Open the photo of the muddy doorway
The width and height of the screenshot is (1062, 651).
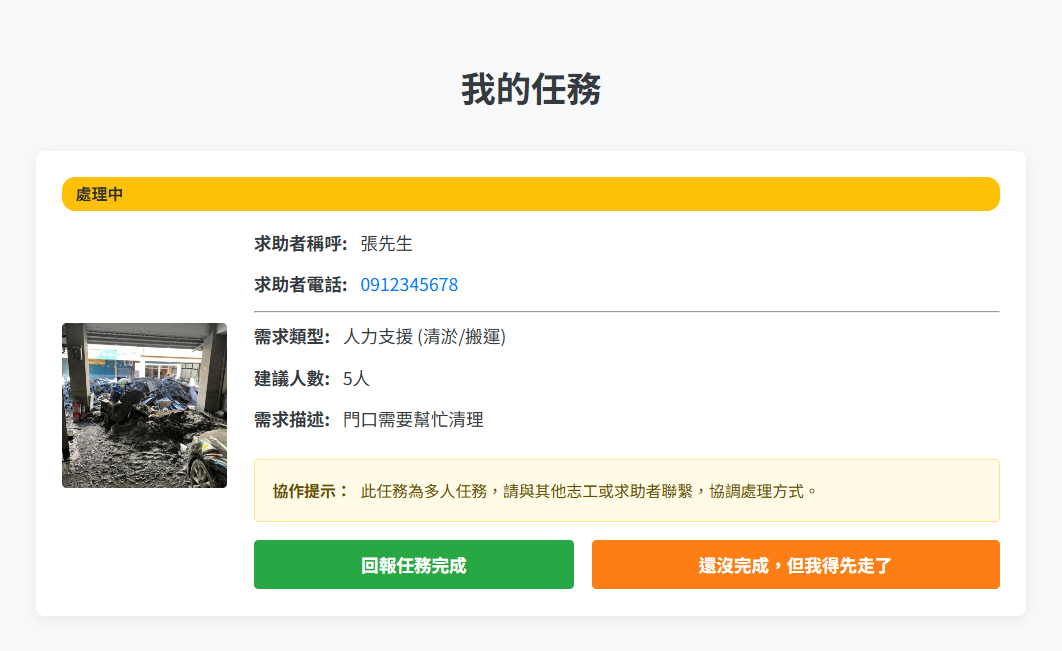coord(144,405)
